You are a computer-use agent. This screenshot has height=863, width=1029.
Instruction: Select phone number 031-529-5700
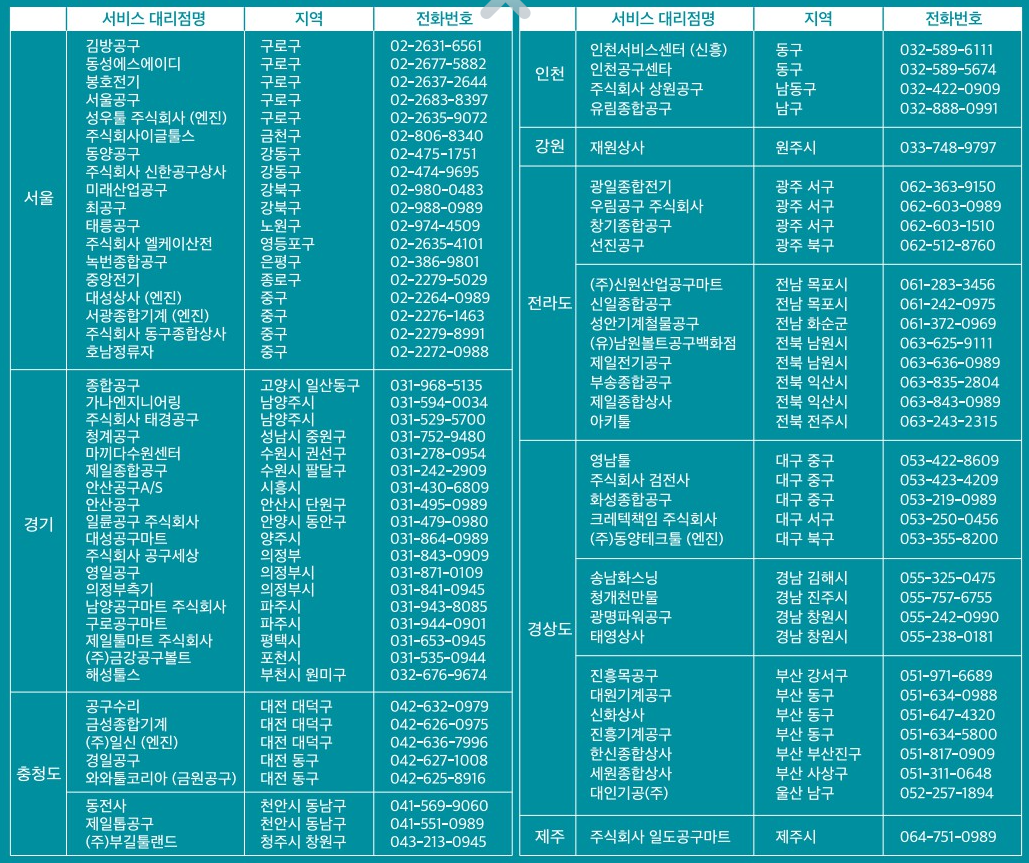438,419
